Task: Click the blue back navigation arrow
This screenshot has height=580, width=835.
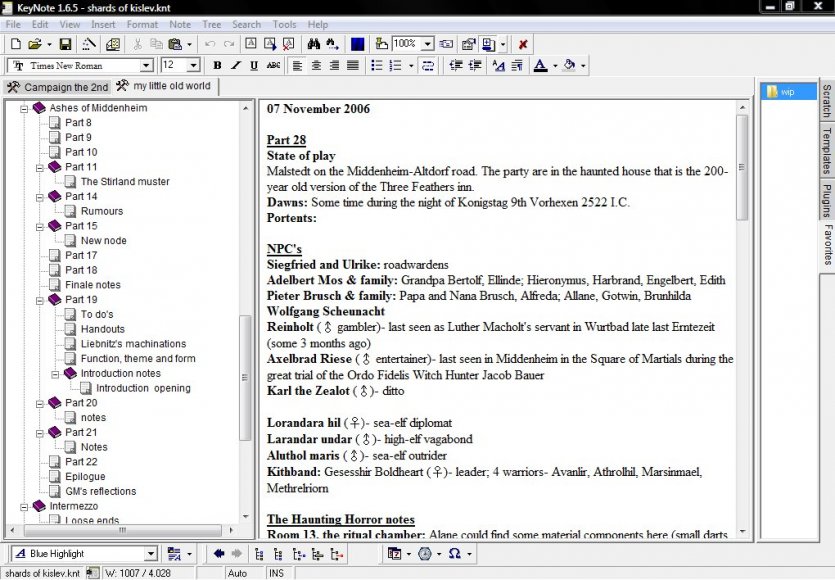Action: click(218, 554)
